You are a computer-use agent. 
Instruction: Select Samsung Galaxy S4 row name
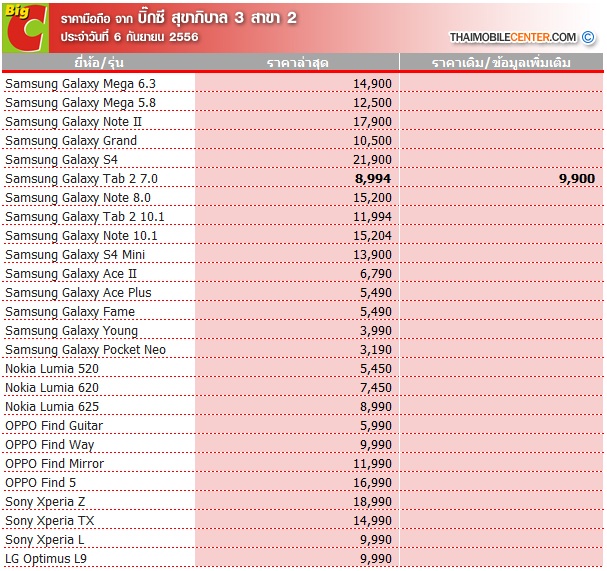coord(61,159)
